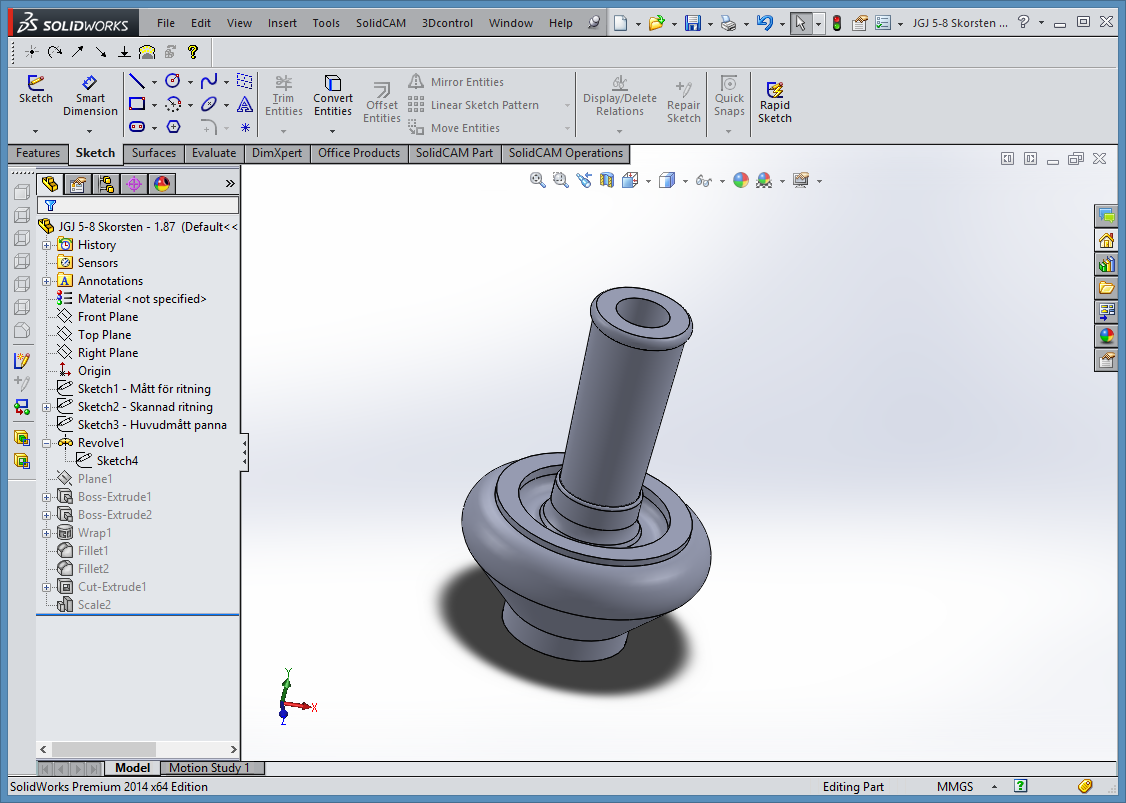Expand the Boss-Extrude1 node
Image resolution: width=1126 pixels, height=803 pixels.
[x=47, y=497]
